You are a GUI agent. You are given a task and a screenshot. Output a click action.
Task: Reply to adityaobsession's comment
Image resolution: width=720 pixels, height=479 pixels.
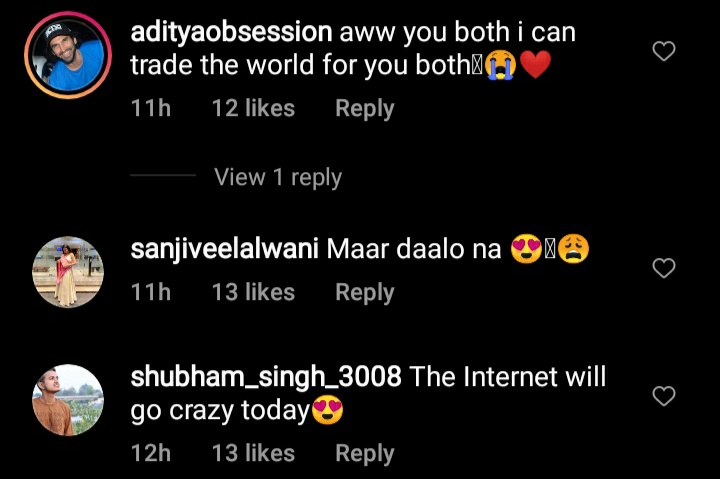point(365,109)
